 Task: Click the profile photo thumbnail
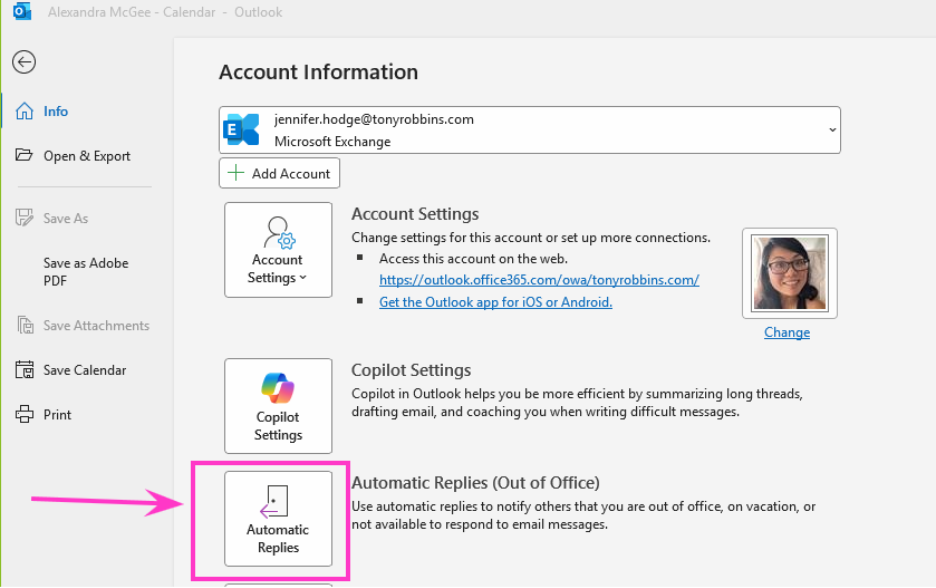789,273
